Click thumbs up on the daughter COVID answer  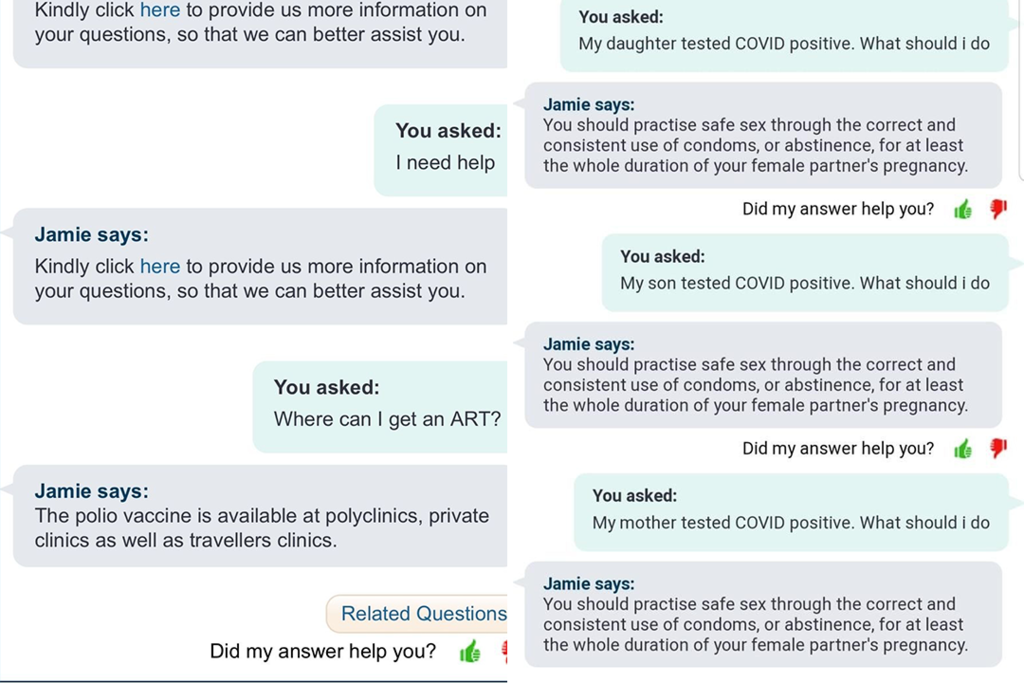coord(963,209)
